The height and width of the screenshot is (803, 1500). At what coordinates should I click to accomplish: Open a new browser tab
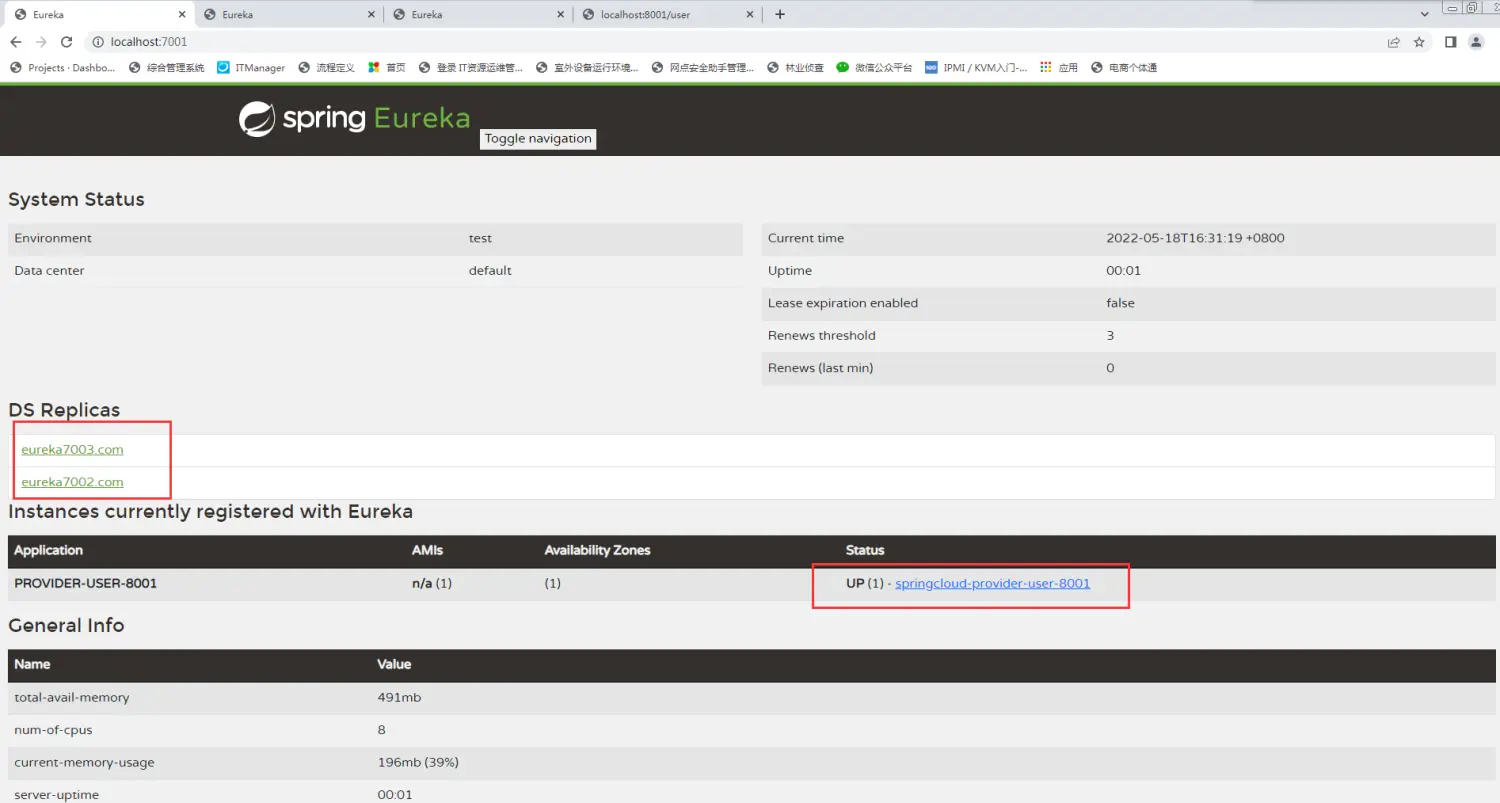(780, 14)
